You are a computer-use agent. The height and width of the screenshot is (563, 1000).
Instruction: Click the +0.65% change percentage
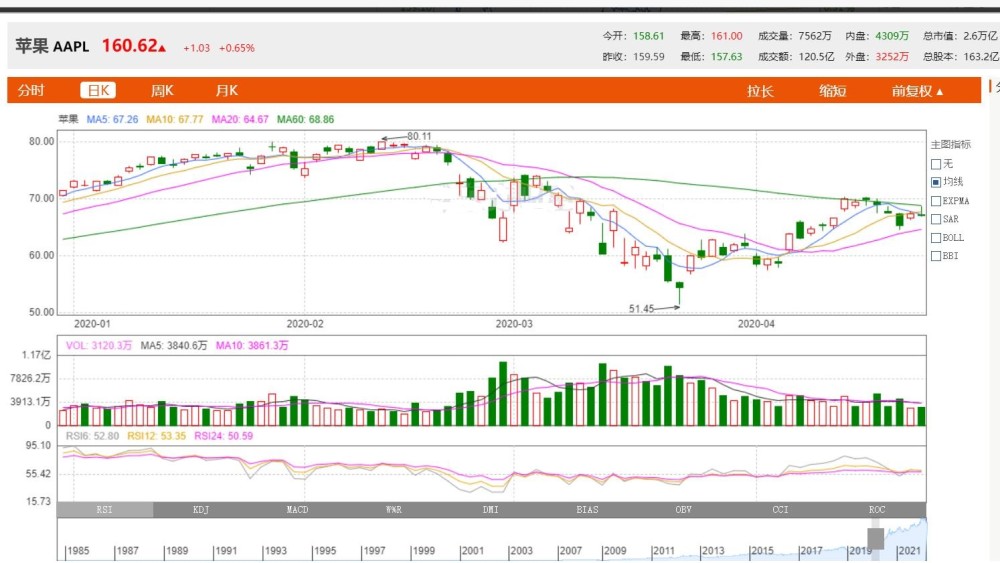coord(237,48)
